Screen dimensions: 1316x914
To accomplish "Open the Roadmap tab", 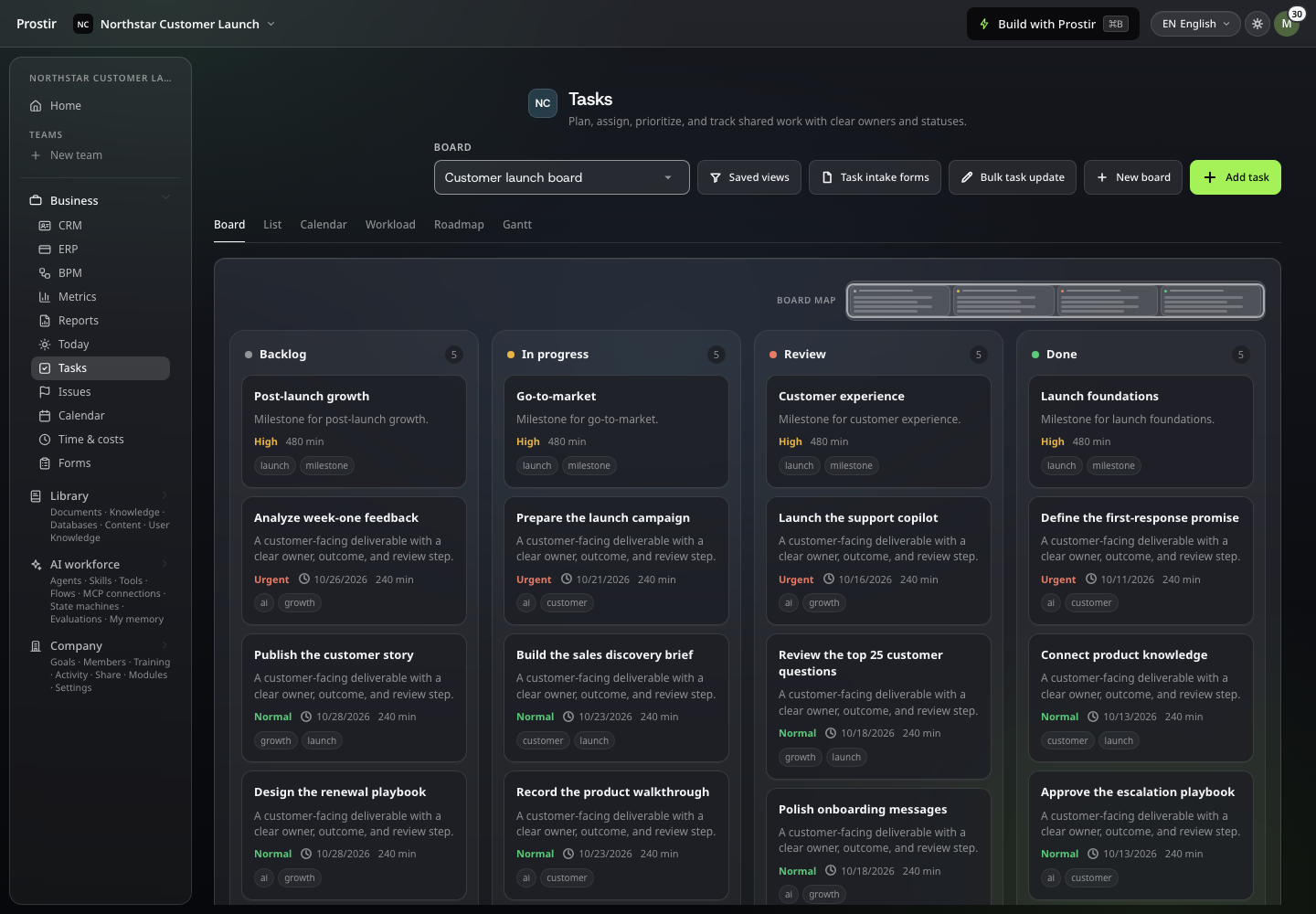I will [x=459, y=225].
